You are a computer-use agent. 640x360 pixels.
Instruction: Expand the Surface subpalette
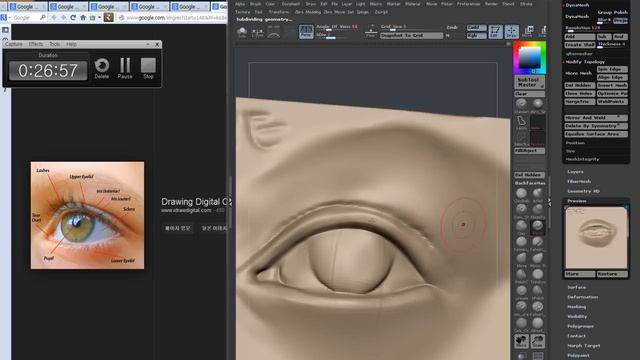pyautogui.click(x=576, y=287)
